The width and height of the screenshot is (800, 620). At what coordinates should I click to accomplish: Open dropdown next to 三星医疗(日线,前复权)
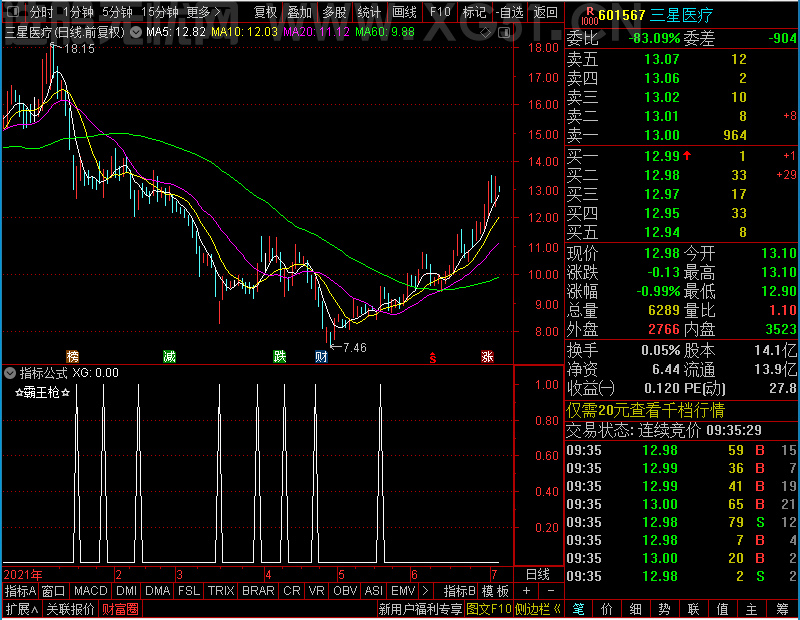(x=136, y=33)
